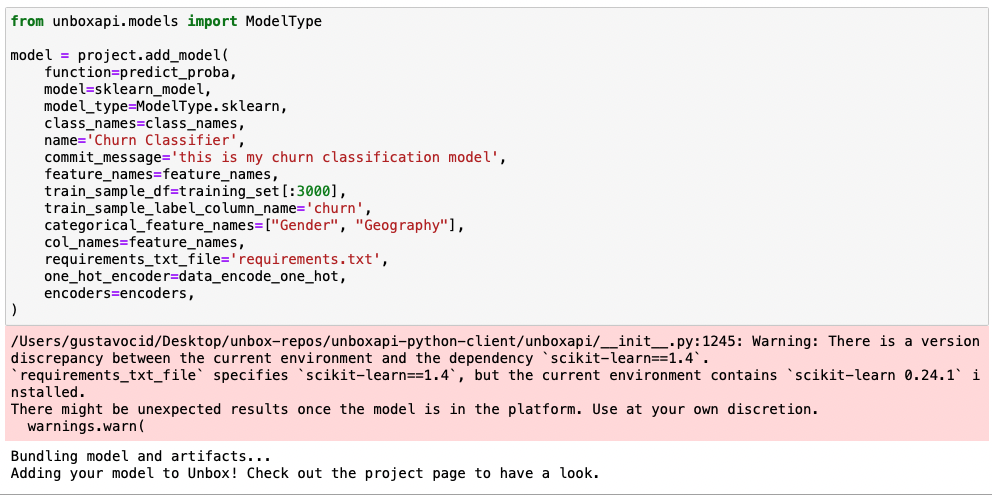This screenshot has width=992, height=497.
Task: Click the 'model = project.add_model(' line
Action: click(119, 56)
